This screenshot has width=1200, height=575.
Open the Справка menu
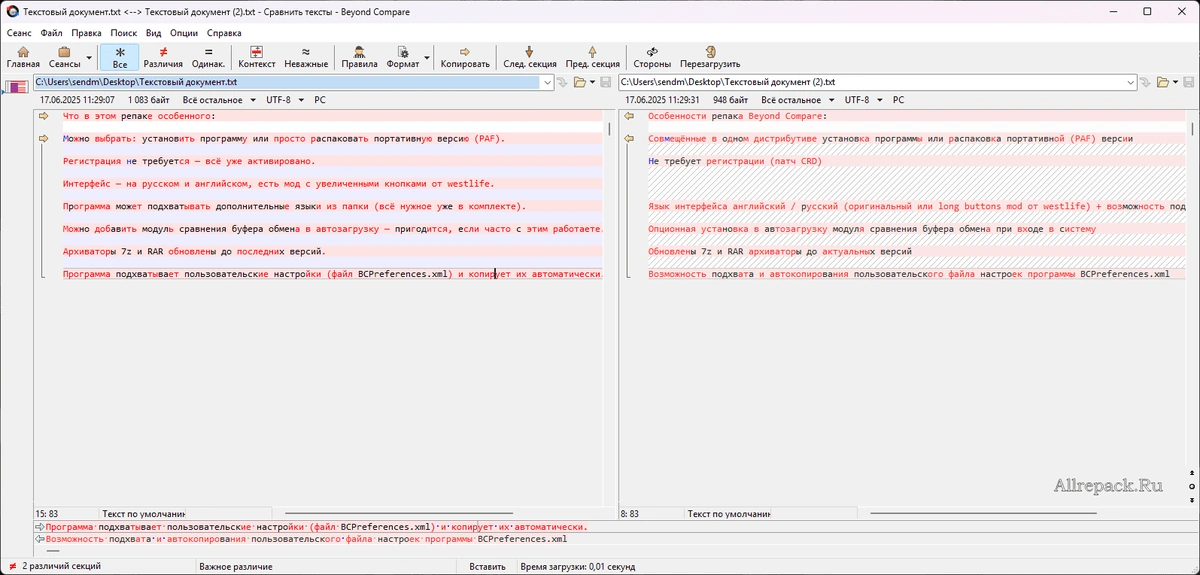[x=224, y=33]
